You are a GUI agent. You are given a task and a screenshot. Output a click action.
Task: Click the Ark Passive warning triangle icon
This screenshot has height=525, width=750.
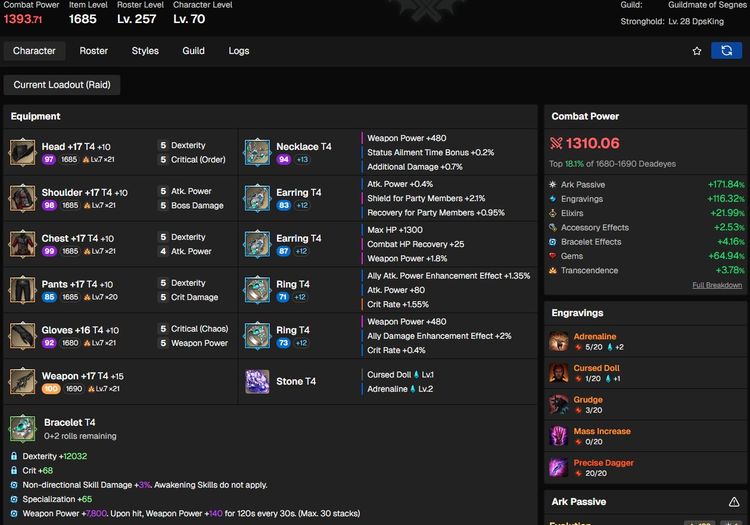tap(734, 502)
